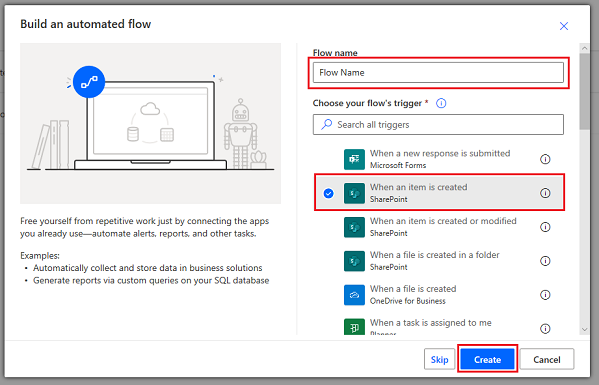Close the Build an automated flow dialog
The image size is (599, 385).
coord(564,26)
